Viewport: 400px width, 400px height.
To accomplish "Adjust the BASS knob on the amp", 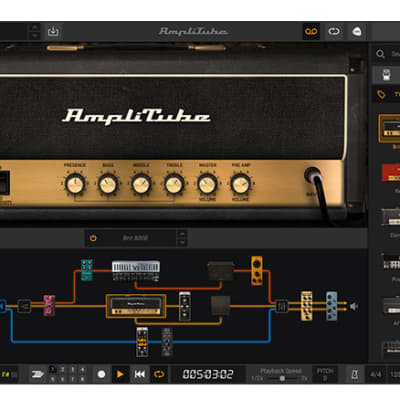I will point(108,184).
